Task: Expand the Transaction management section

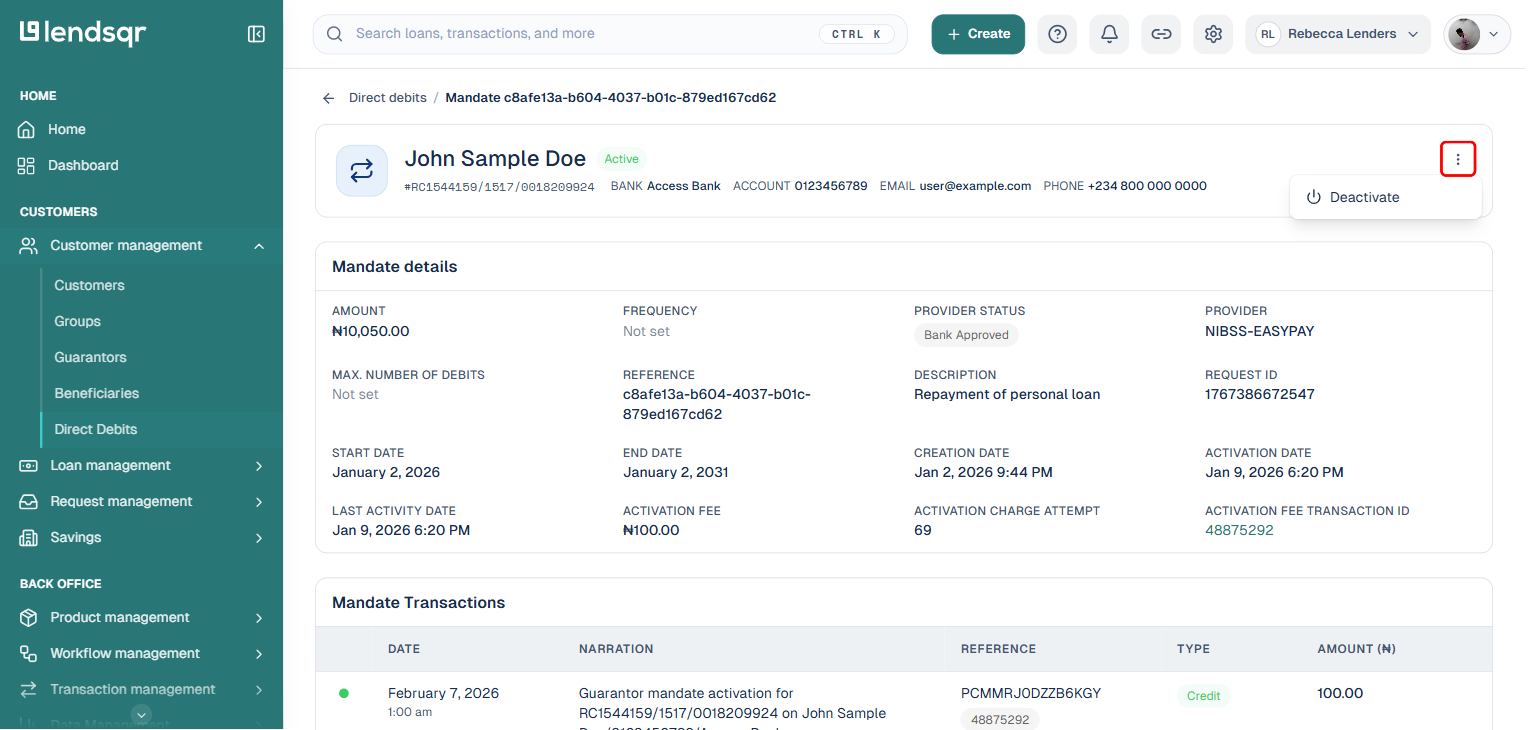Action: pyautogui.click(x=259, y=690)
